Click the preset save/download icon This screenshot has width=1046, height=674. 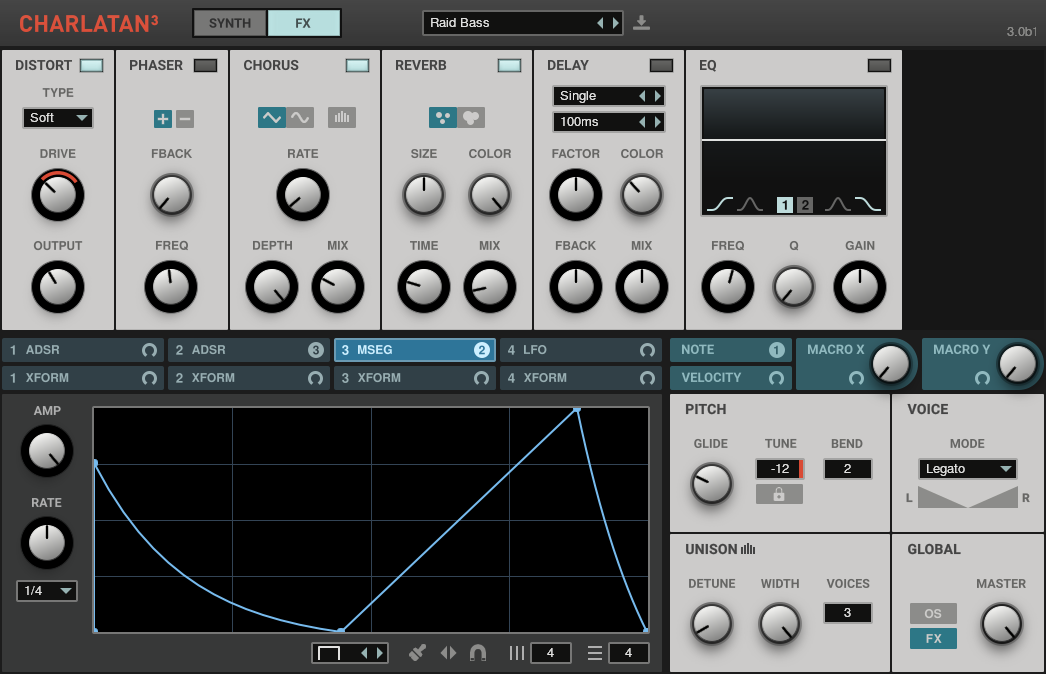[642, 23]
